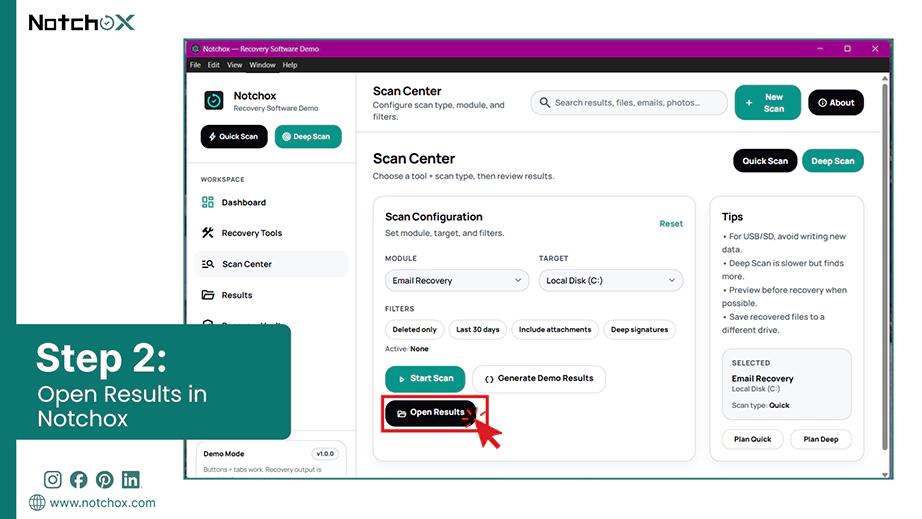The height and width of the screenshot is (519, 922).
Task: Click the Results folder icon in the sidebar
Action: pyautogui.click(x=208, y=294)
